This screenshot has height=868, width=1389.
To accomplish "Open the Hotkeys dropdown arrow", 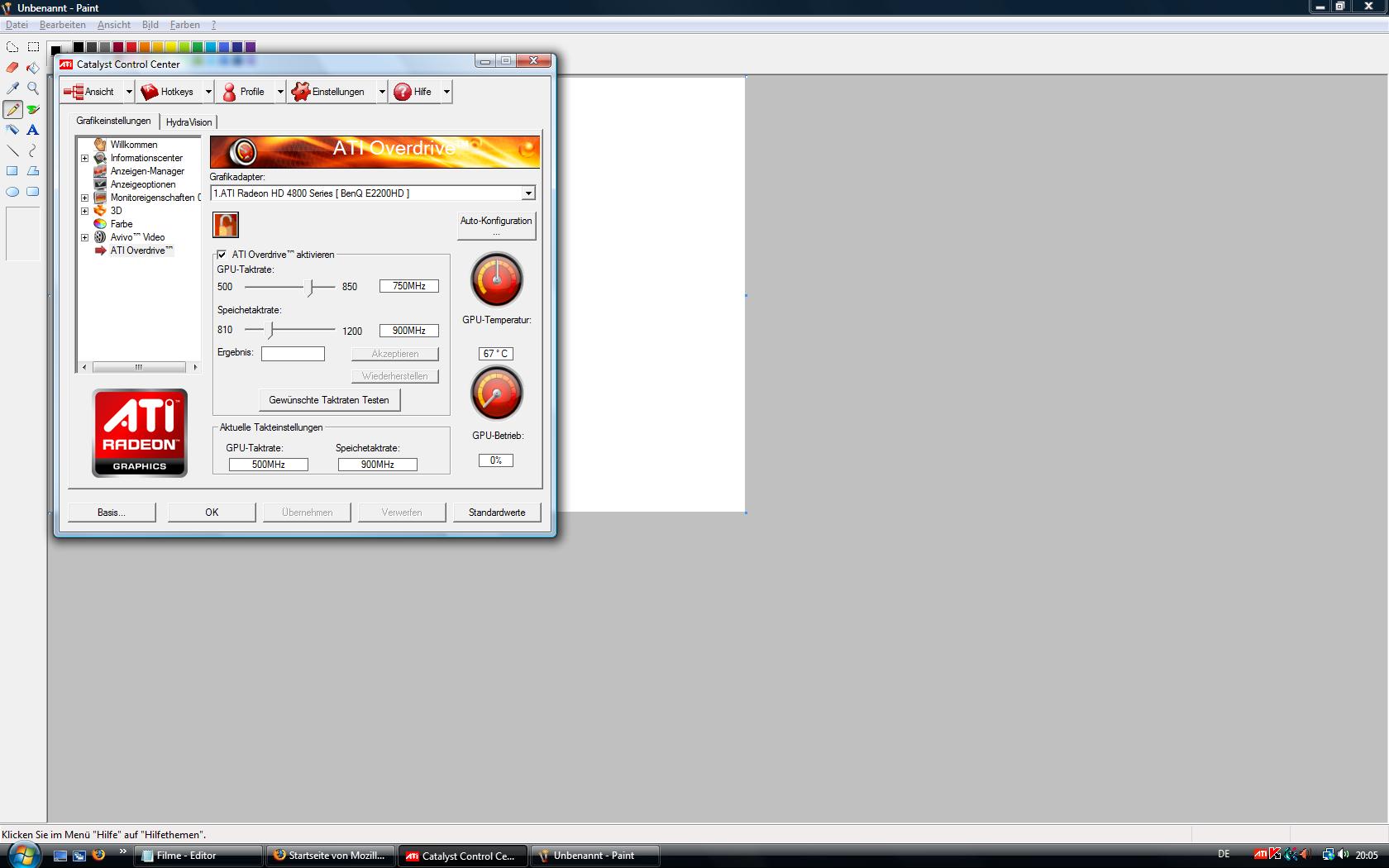I will tap(208, 92).
